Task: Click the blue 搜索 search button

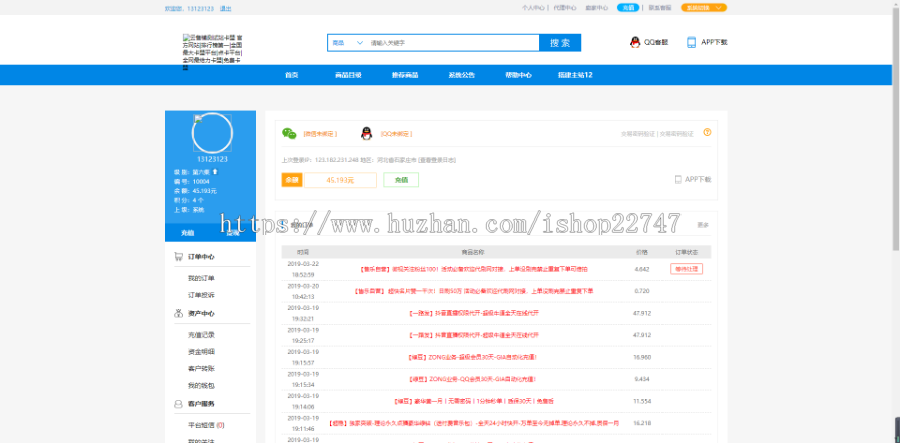Action: click(560, 43)
